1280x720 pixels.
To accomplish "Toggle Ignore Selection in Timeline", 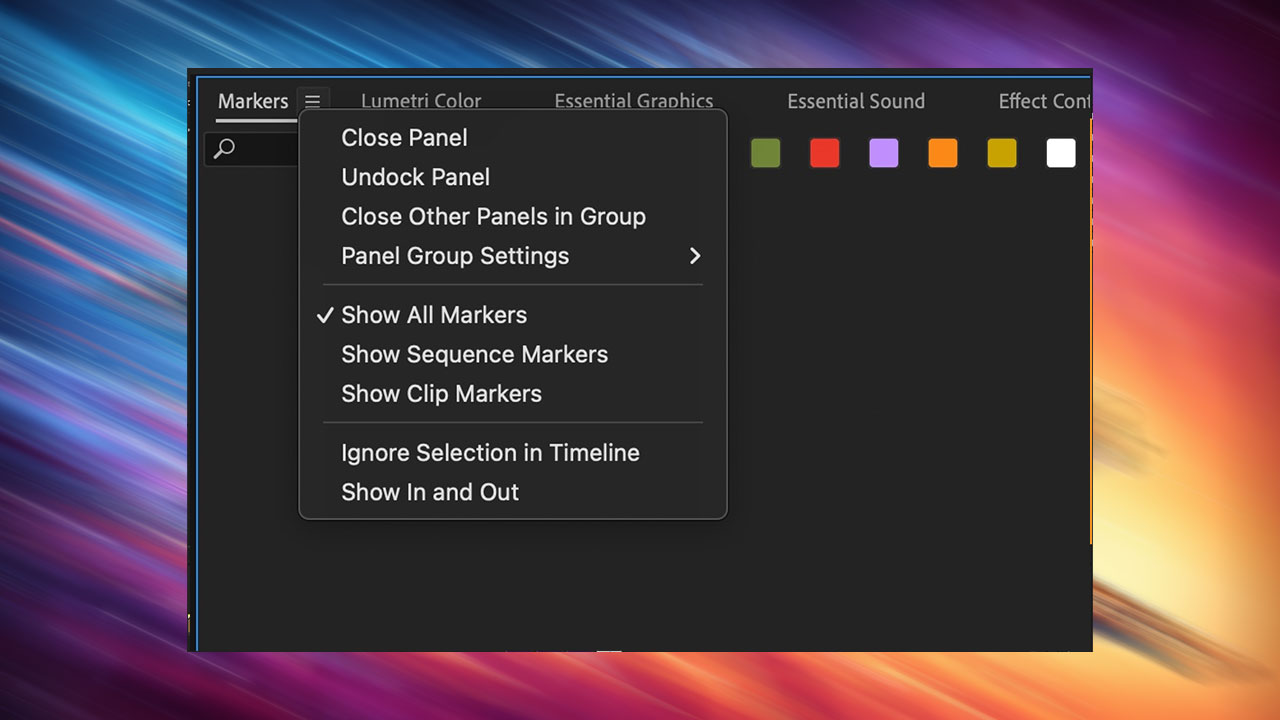I will tap(490, 452).
